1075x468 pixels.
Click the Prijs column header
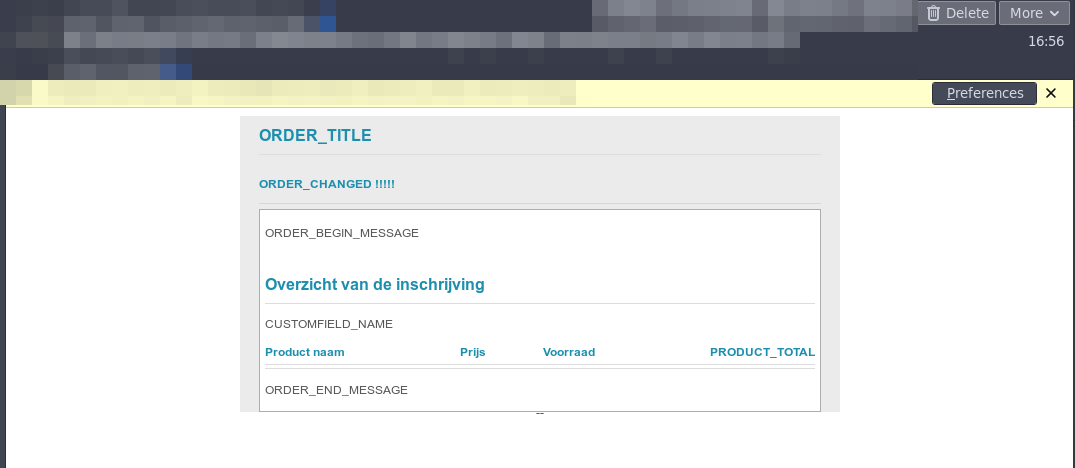pos(472,352)
